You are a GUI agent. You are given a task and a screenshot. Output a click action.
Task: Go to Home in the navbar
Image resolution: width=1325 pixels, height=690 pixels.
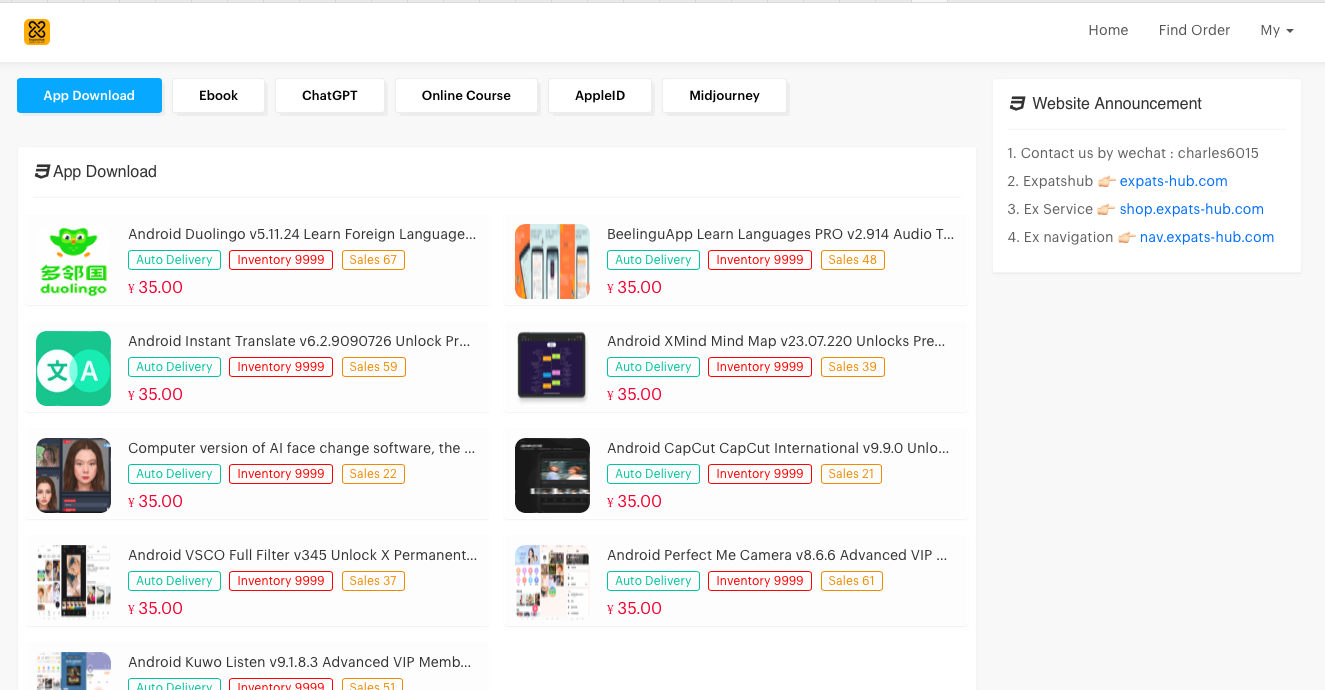click(1108, 30)
